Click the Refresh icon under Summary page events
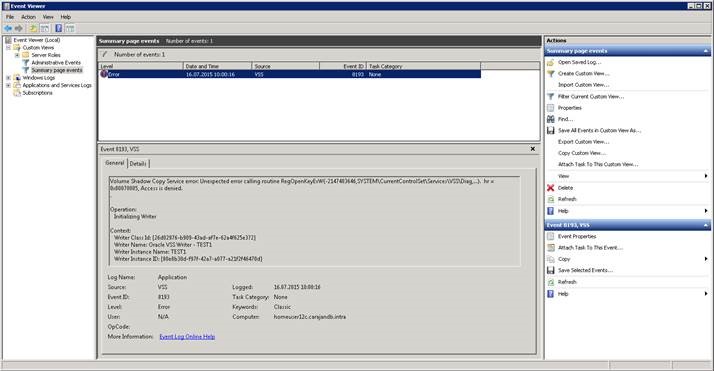Viewport: 714px width, 371px height. pyautogui.click(x=551, y=199)
